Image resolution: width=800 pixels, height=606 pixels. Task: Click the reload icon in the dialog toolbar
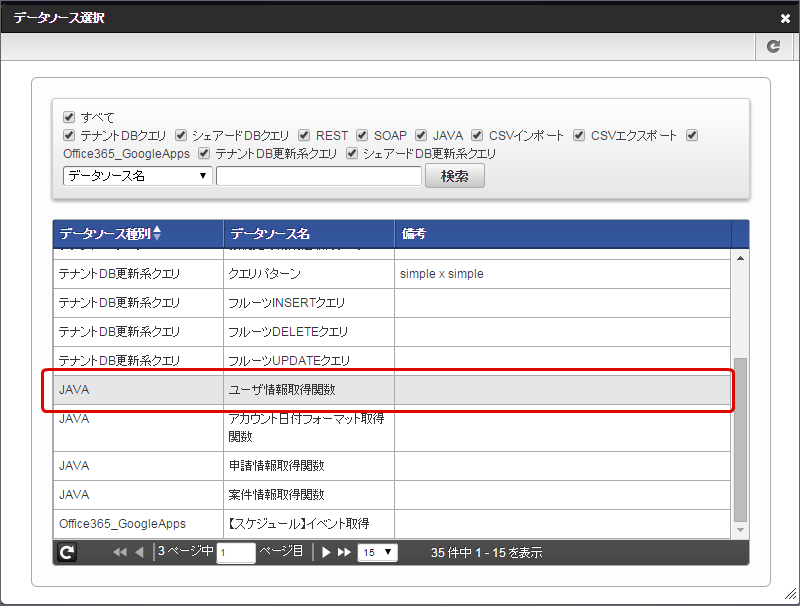click(x=773, y=46)
